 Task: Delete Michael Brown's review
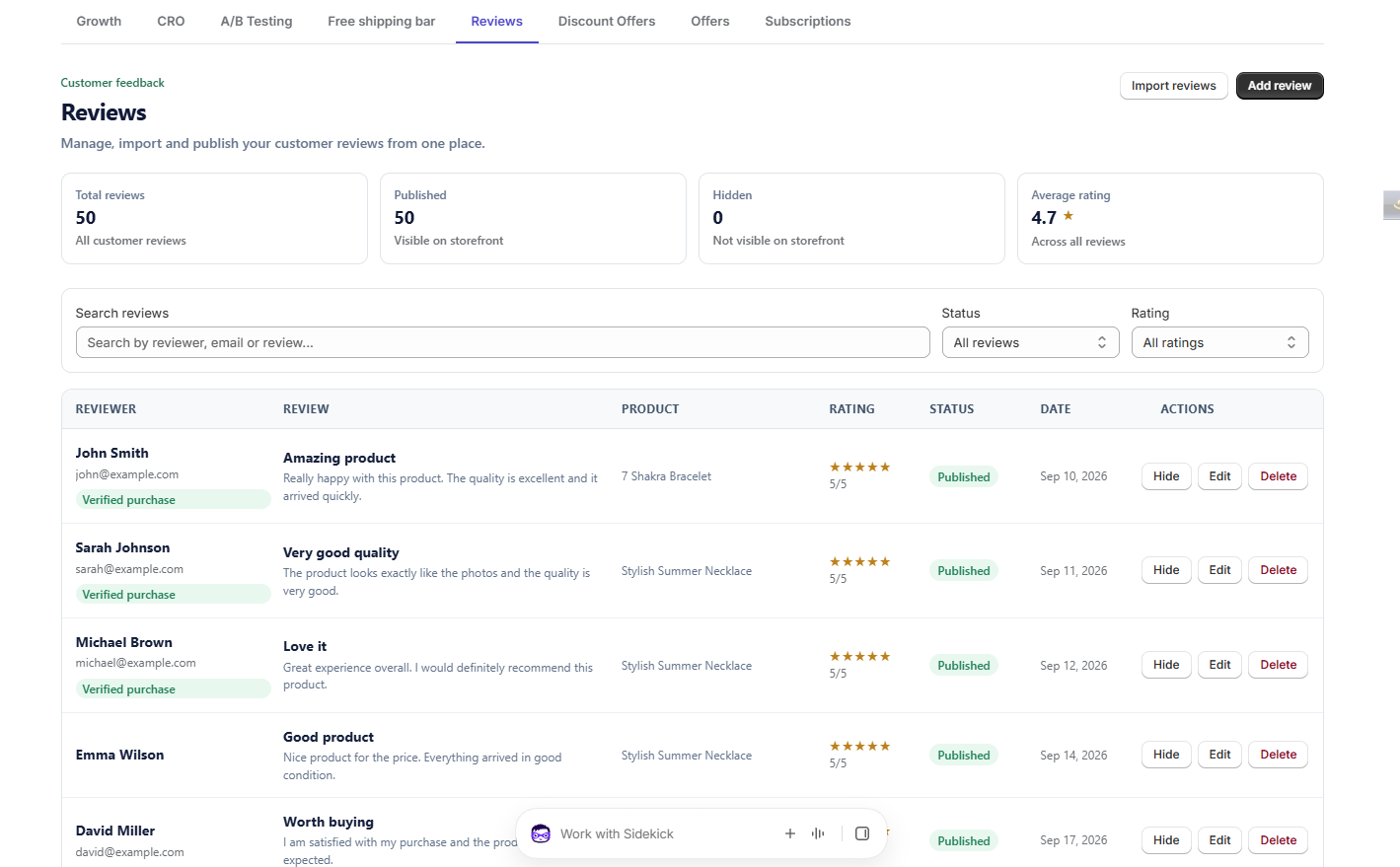1279,665
